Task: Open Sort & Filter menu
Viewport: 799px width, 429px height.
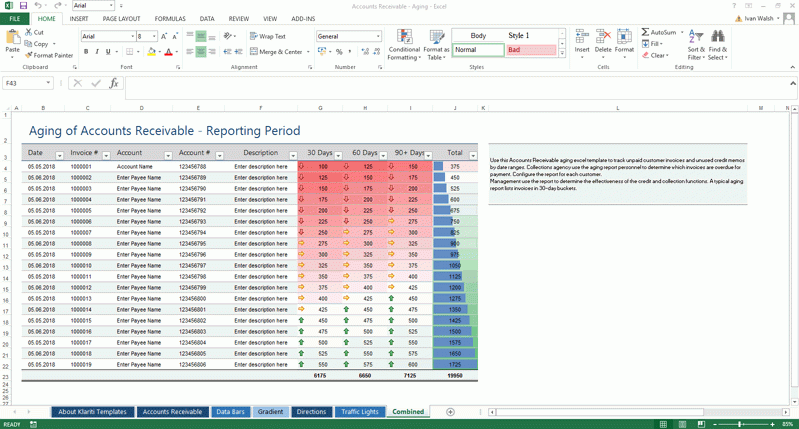Action: 695,44
